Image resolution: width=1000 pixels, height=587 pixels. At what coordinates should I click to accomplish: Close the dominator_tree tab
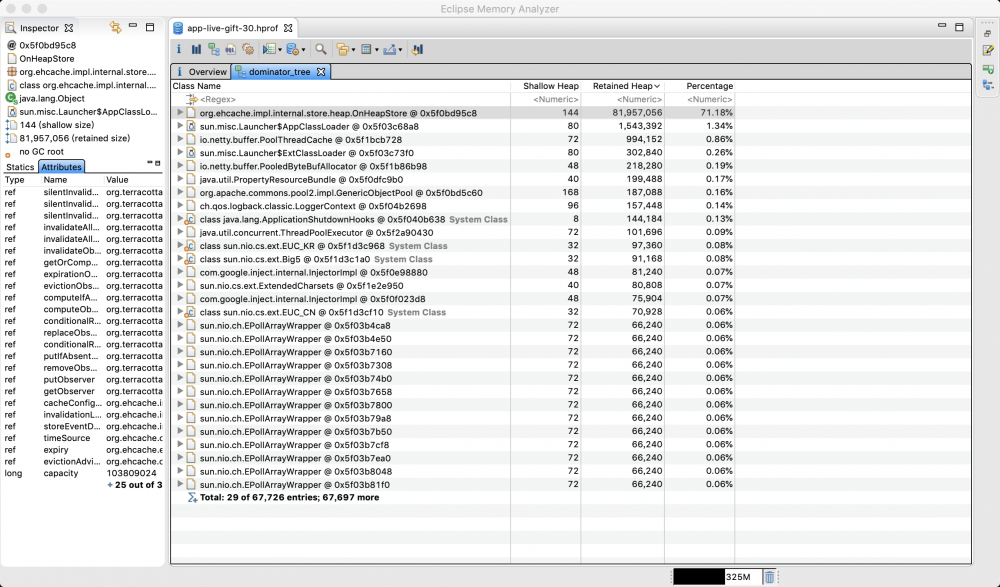tap(321, 71)
